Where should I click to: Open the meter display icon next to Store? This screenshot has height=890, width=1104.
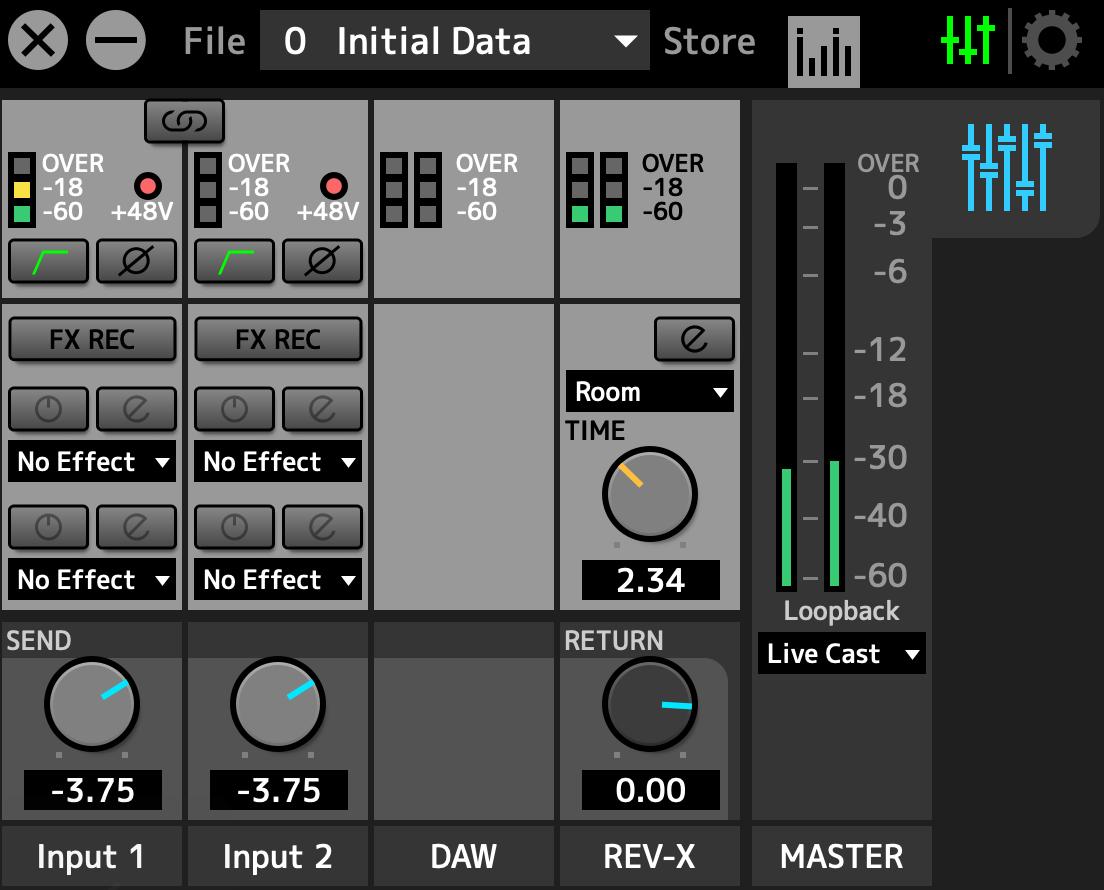pyautogui.click(x=824, y=52)
